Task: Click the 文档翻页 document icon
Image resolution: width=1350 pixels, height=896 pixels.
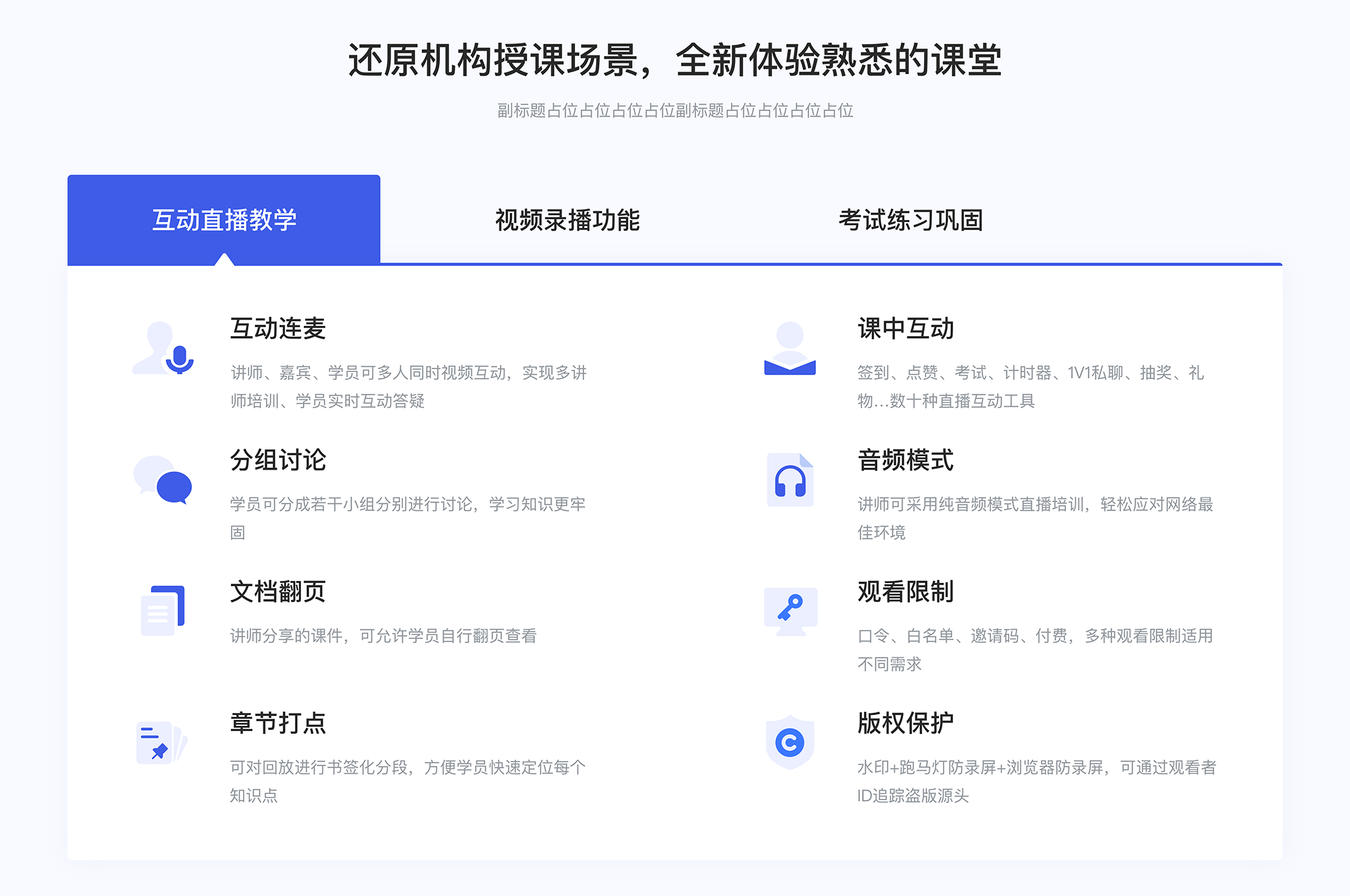Action: [160, 605]
